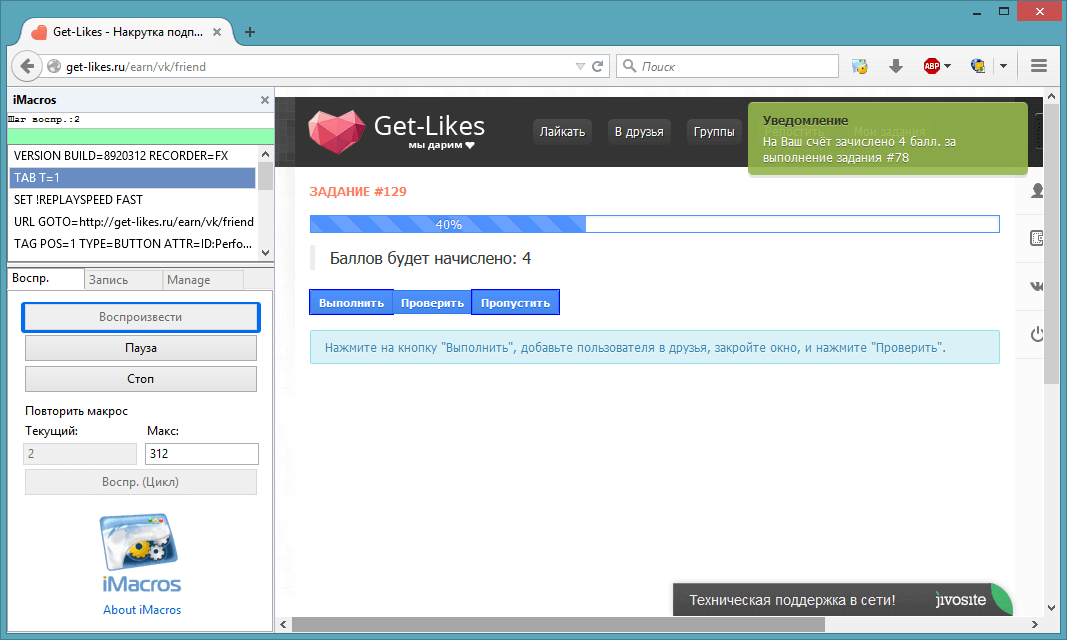Click the browser back arrow button
This screenshot has width=1067, height=640.
27,66
